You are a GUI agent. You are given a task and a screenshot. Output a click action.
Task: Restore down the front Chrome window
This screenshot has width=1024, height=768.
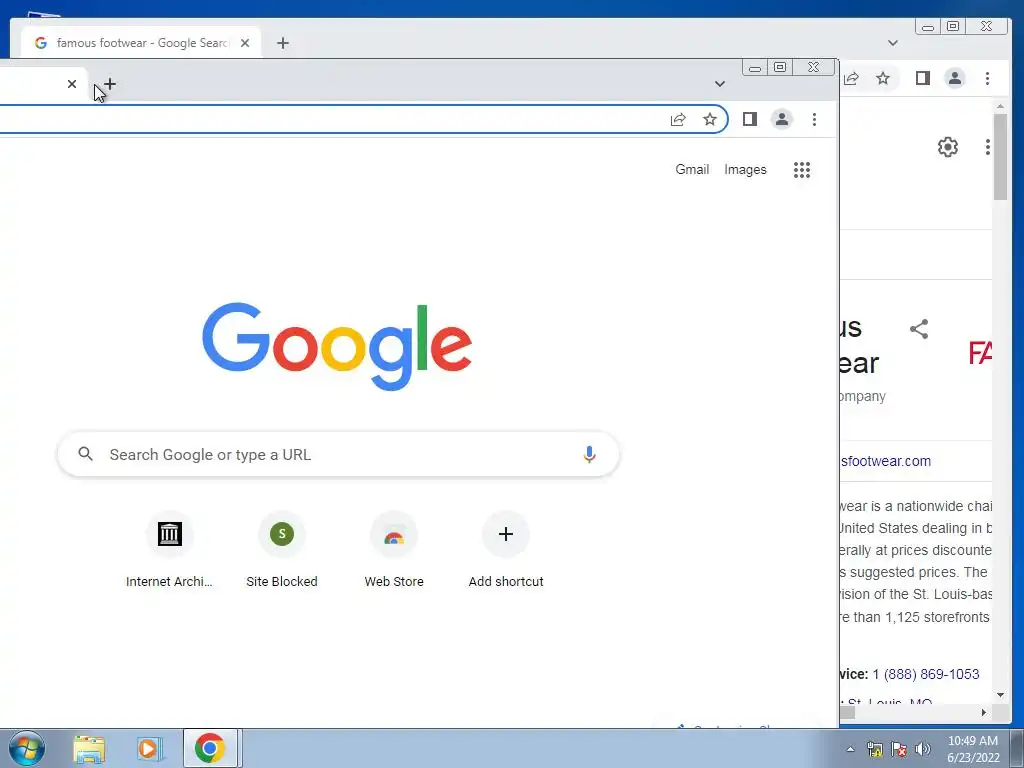(x=780, y=67)
